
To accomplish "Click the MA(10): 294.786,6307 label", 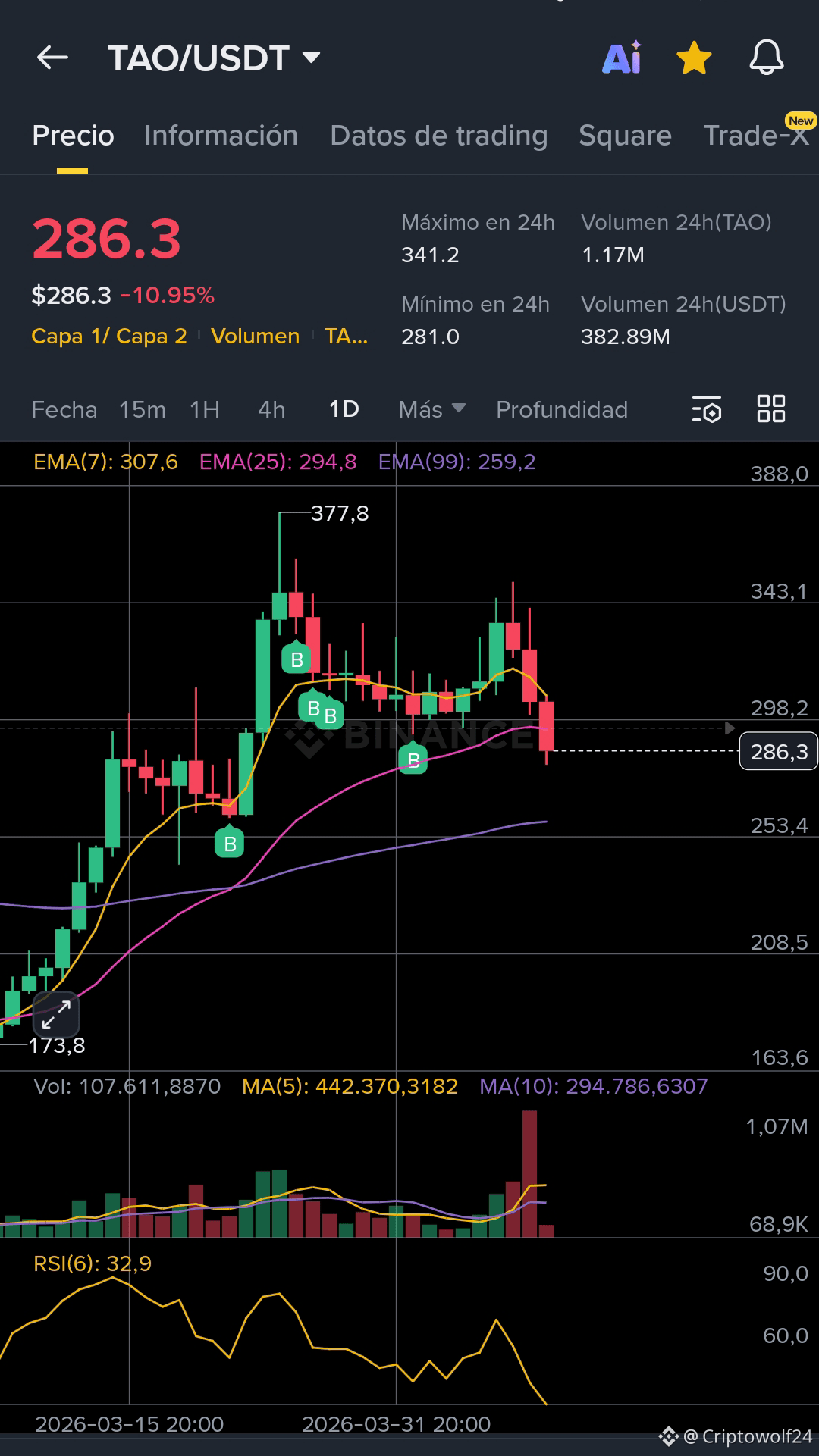I will 594,1087.
